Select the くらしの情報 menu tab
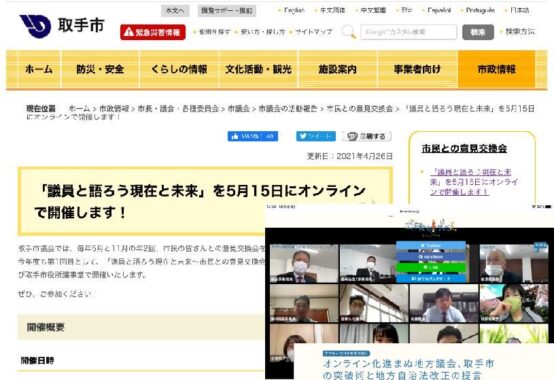 pos(179,69)
